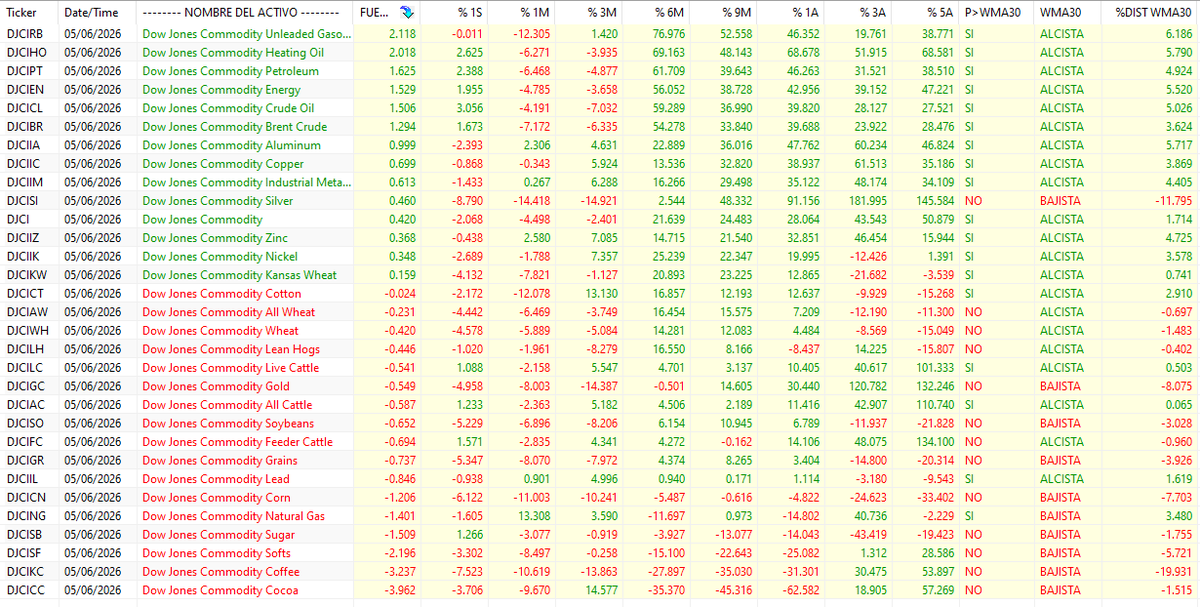This screenshot has width=1200, height=607.
Task: Click Natural Gas % 1M value 13.308
Action: coord(532,515)
